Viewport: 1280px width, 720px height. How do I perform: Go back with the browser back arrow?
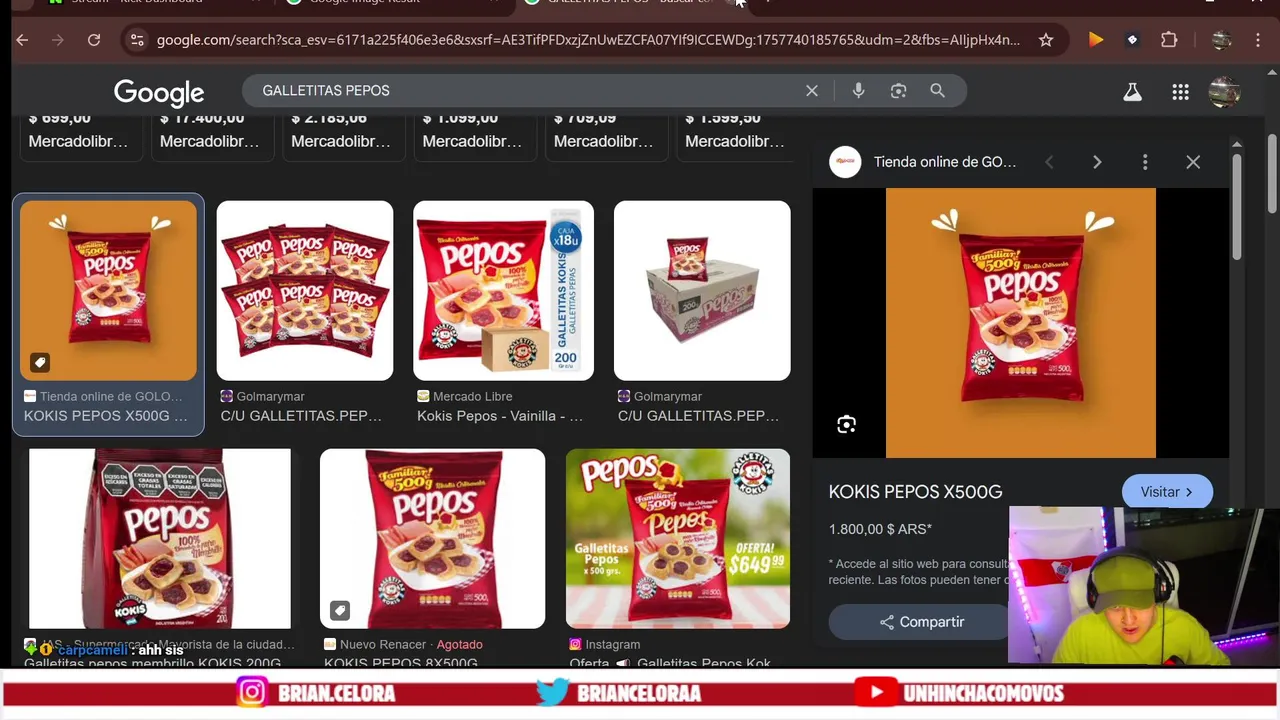(x=22, y=40)
